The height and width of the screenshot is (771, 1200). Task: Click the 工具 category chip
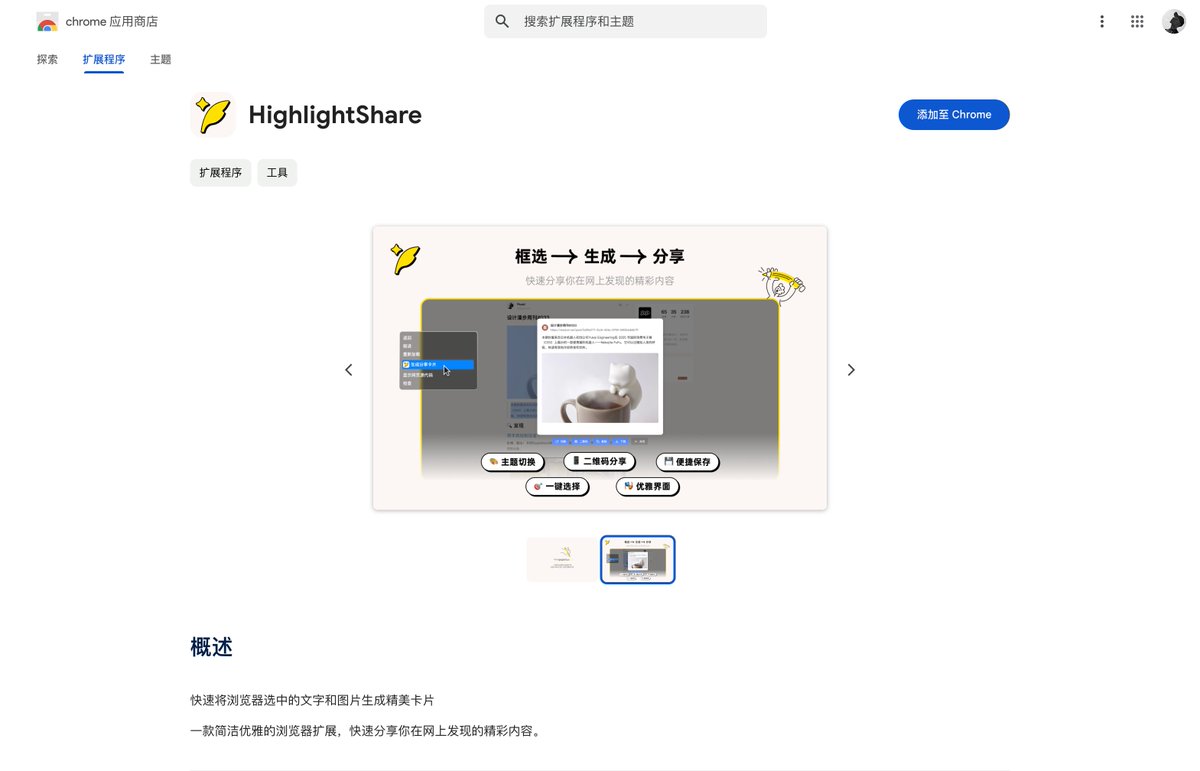277,173
